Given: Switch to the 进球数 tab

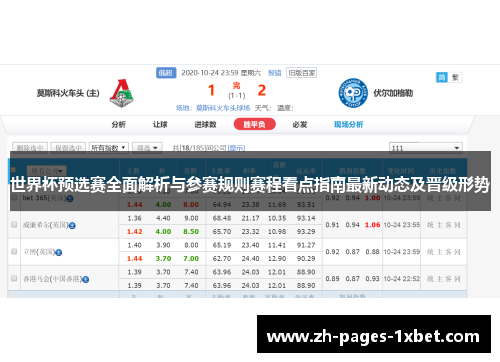Looking at the screenshot, I should click(205, 124).
